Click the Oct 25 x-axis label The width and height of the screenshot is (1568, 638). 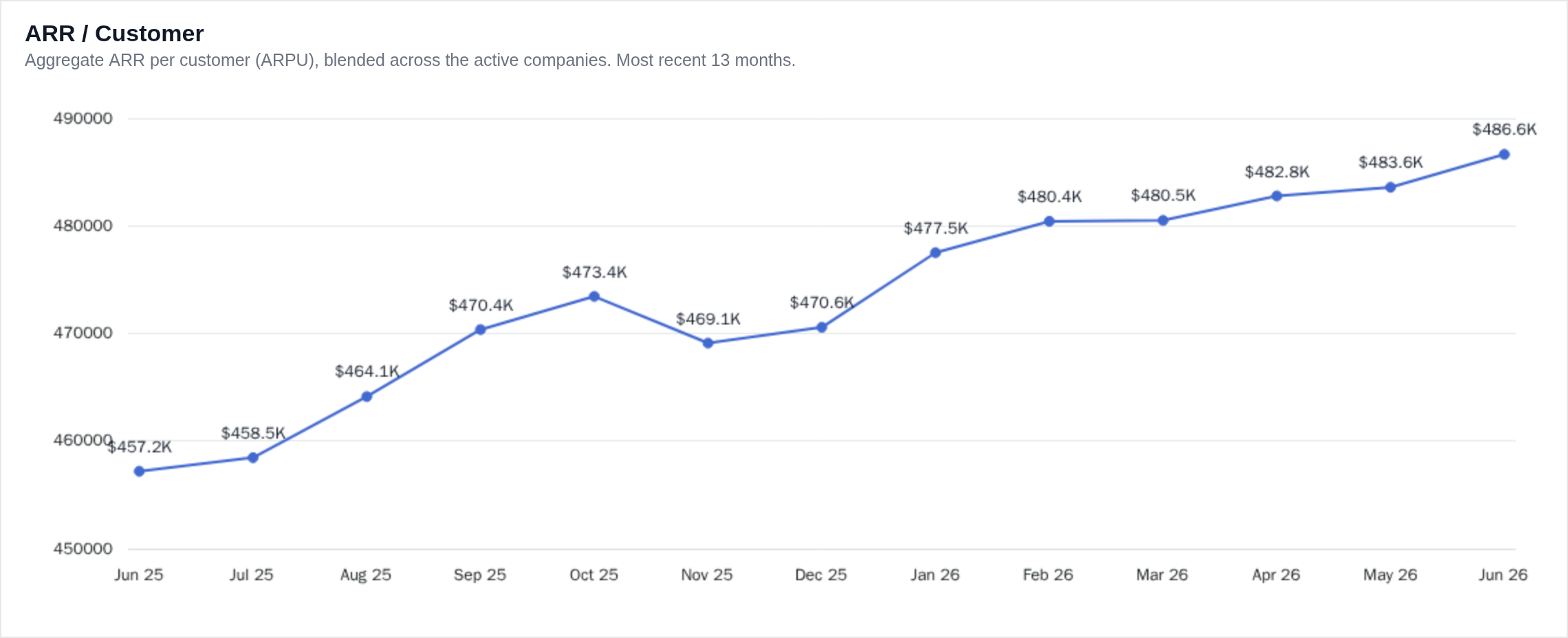click(594, 575)
